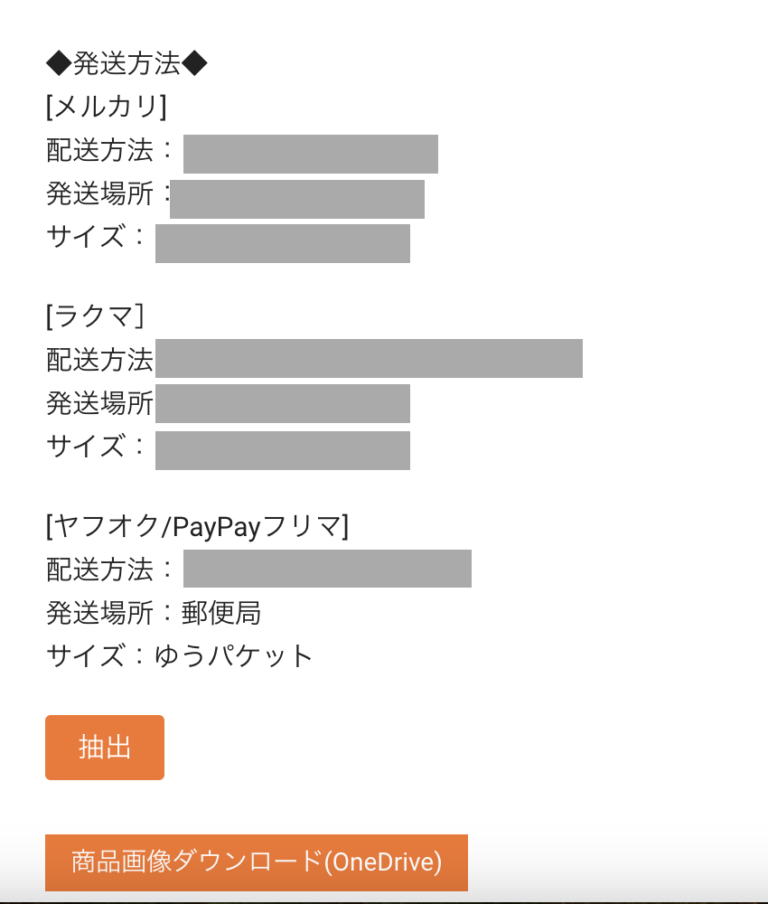The width and height of the screenshot is (768, 904).
Task: Click the 発送場所 label under ヤフオク/PayPayフリマ
Action: [x=100, y=612]
